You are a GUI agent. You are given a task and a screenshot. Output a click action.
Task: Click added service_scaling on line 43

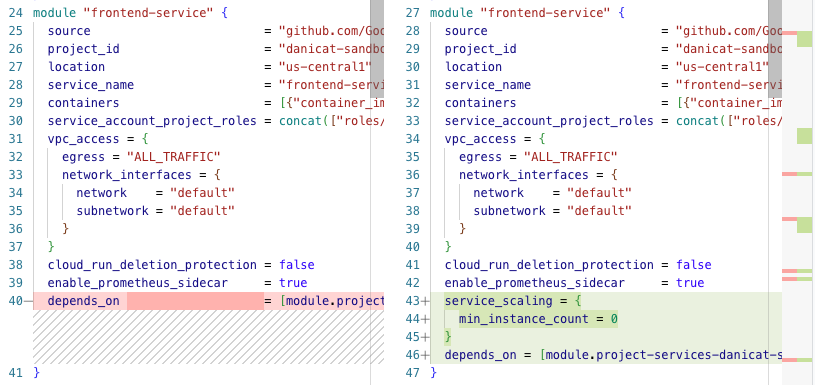499,301
